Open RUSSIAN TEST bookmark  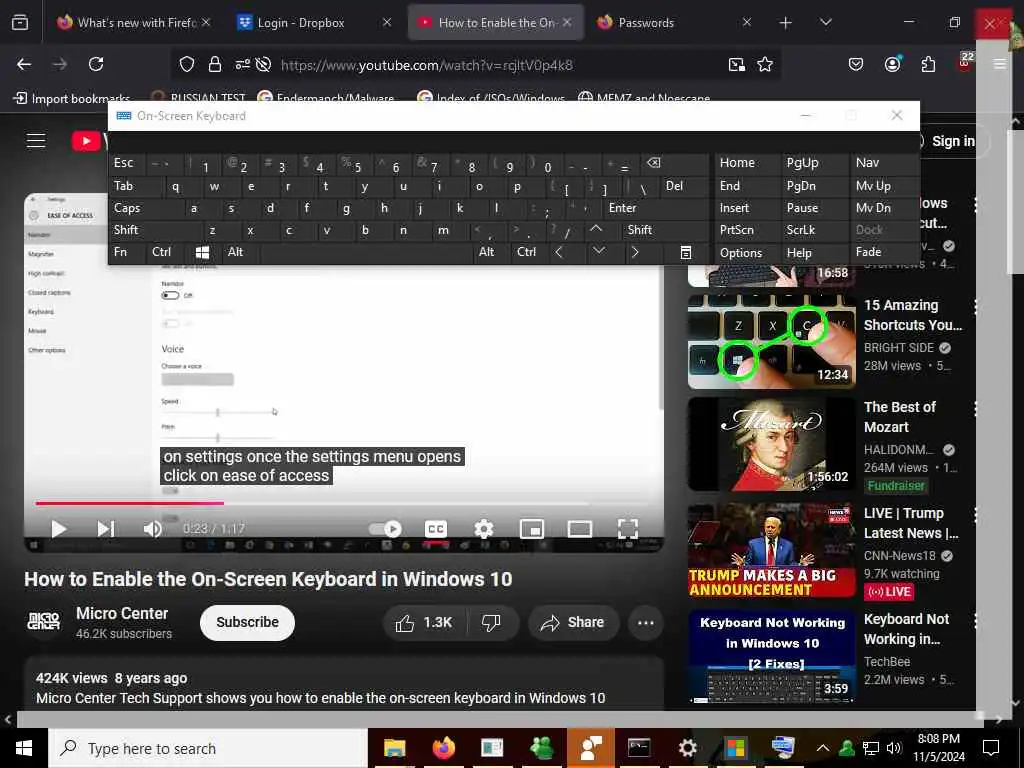tap(199, 99)
